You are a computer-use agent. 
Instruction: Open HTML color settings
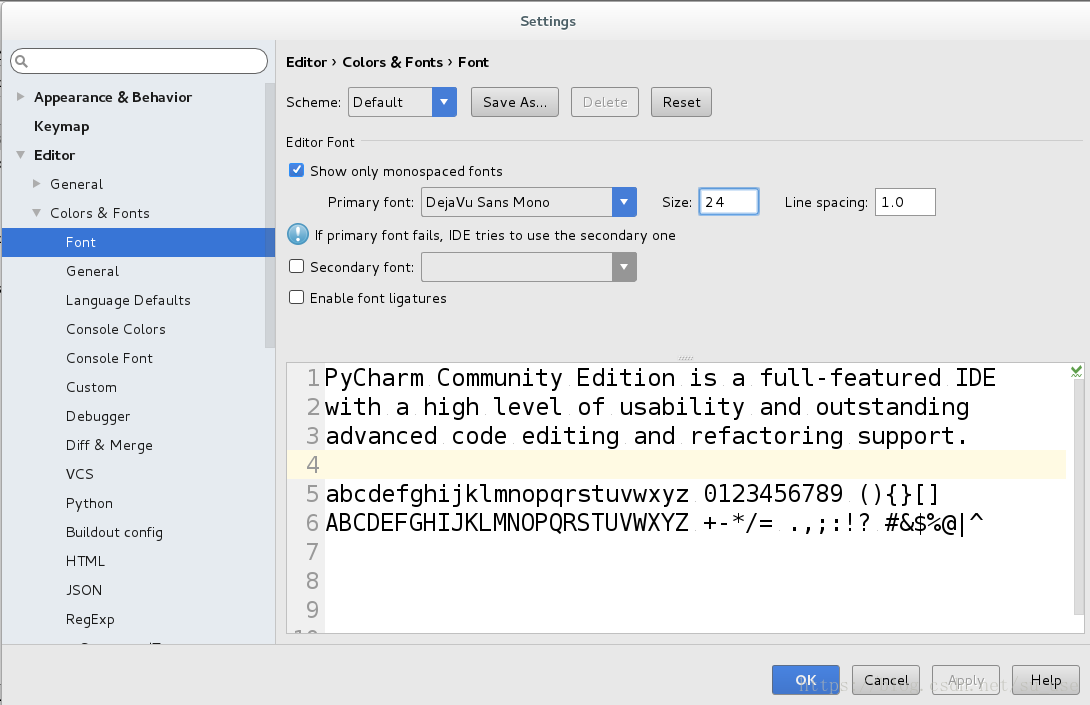click(x=85, y=561)
